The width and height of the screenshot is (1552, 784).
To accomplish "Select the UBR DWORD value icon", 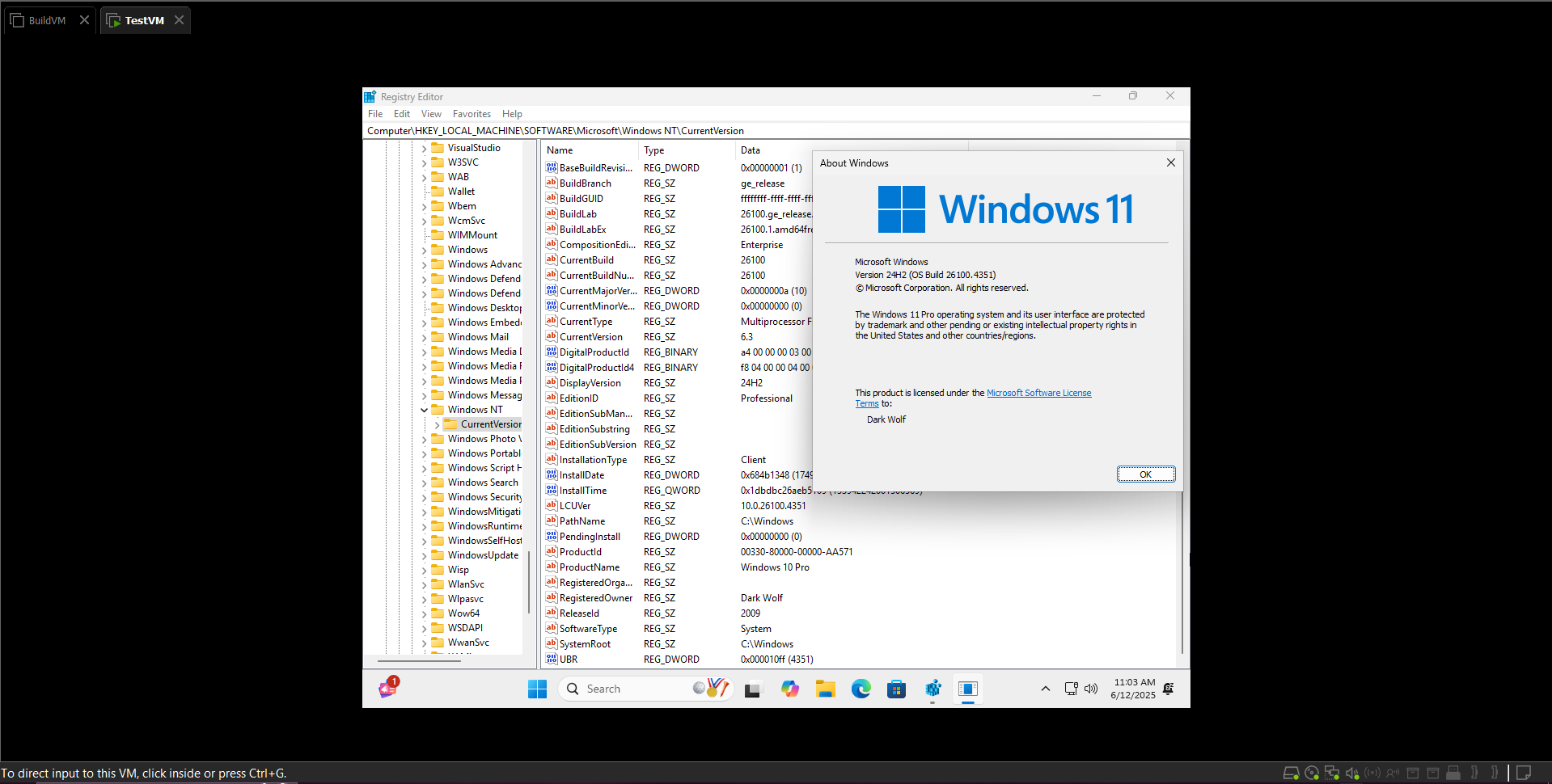I will (x=552, y=659).
